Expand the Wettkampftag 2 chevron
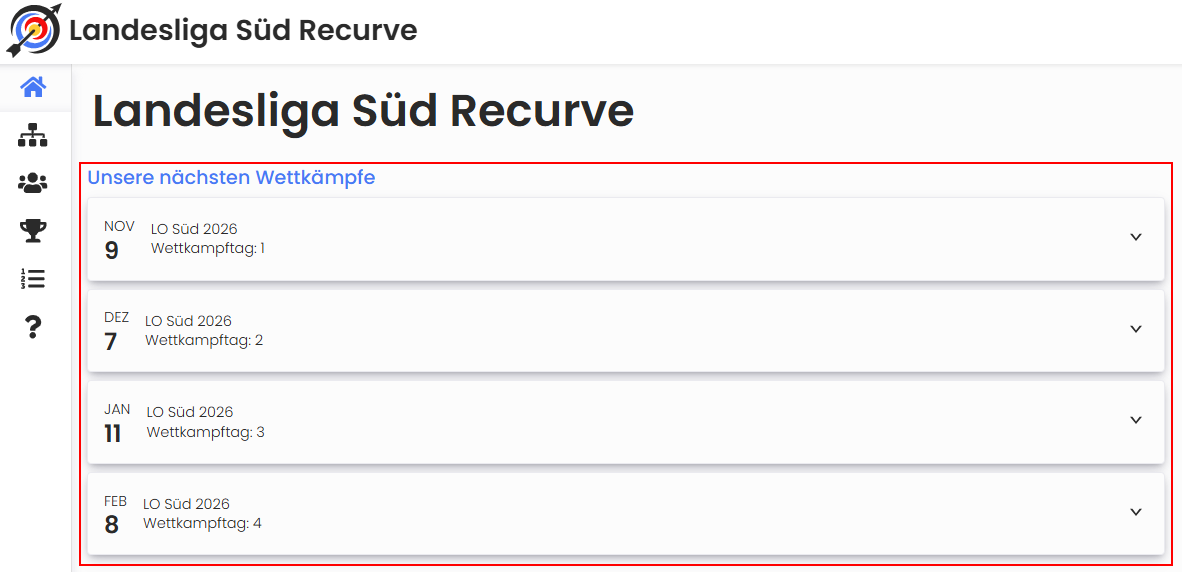 click(1135, 329)
